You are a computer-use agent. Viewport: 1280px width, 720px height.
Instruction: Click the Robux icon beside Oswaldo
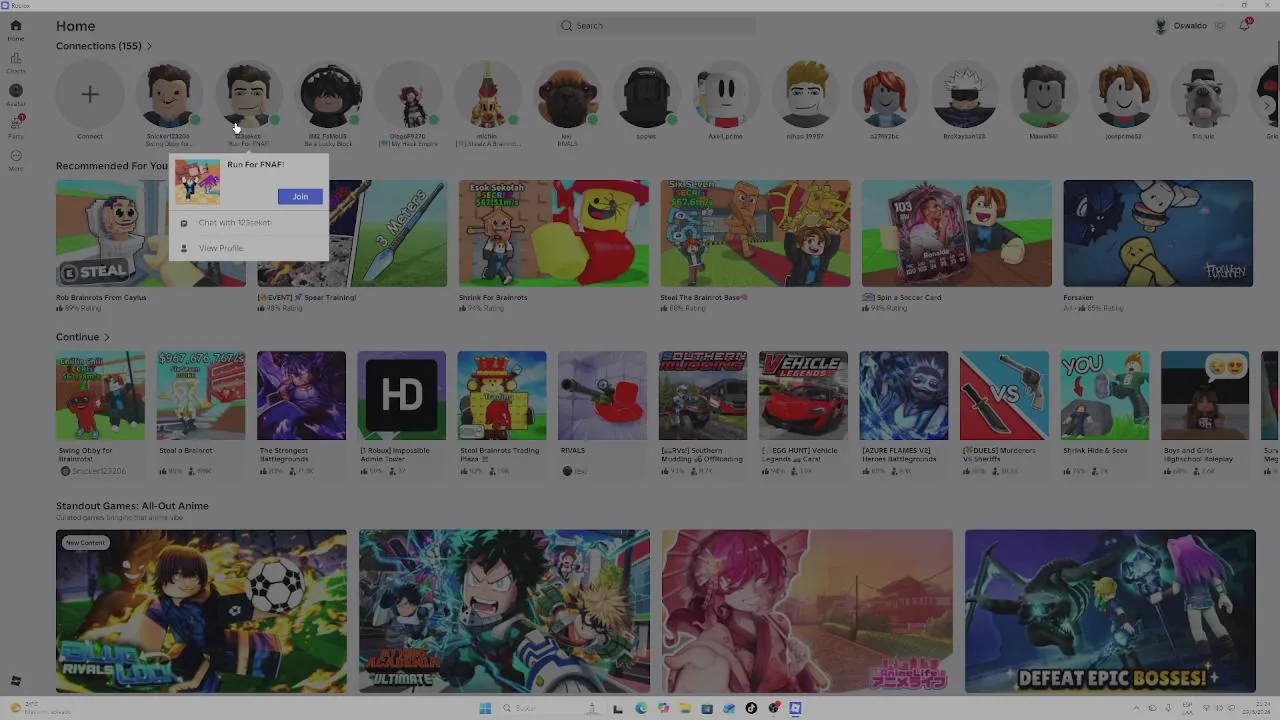point(1219,26)
